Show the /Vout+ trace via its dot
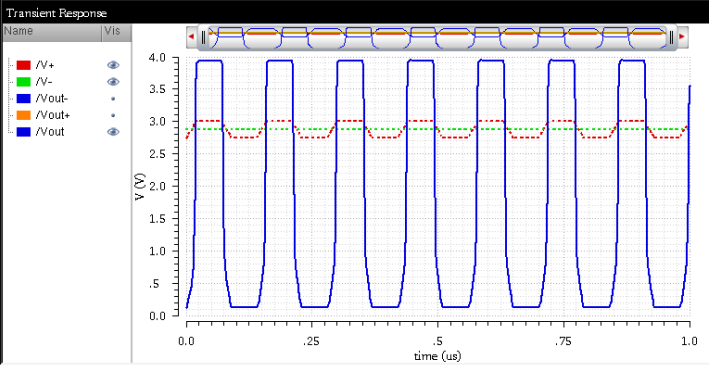Screen dimensions: 709x365 point(113,115)
